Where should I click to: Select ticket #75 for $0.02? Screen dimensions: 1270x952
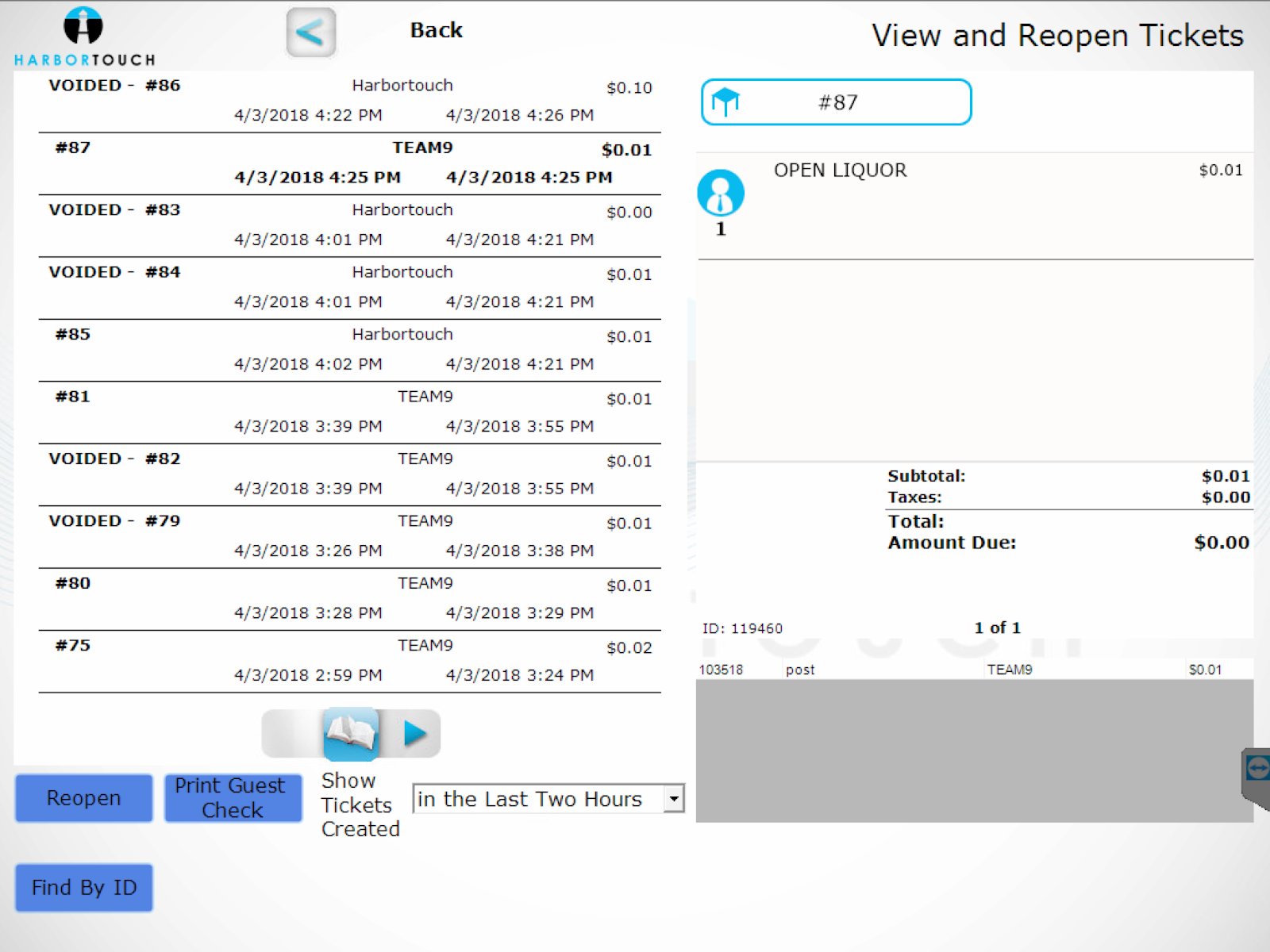click(349, 661)
